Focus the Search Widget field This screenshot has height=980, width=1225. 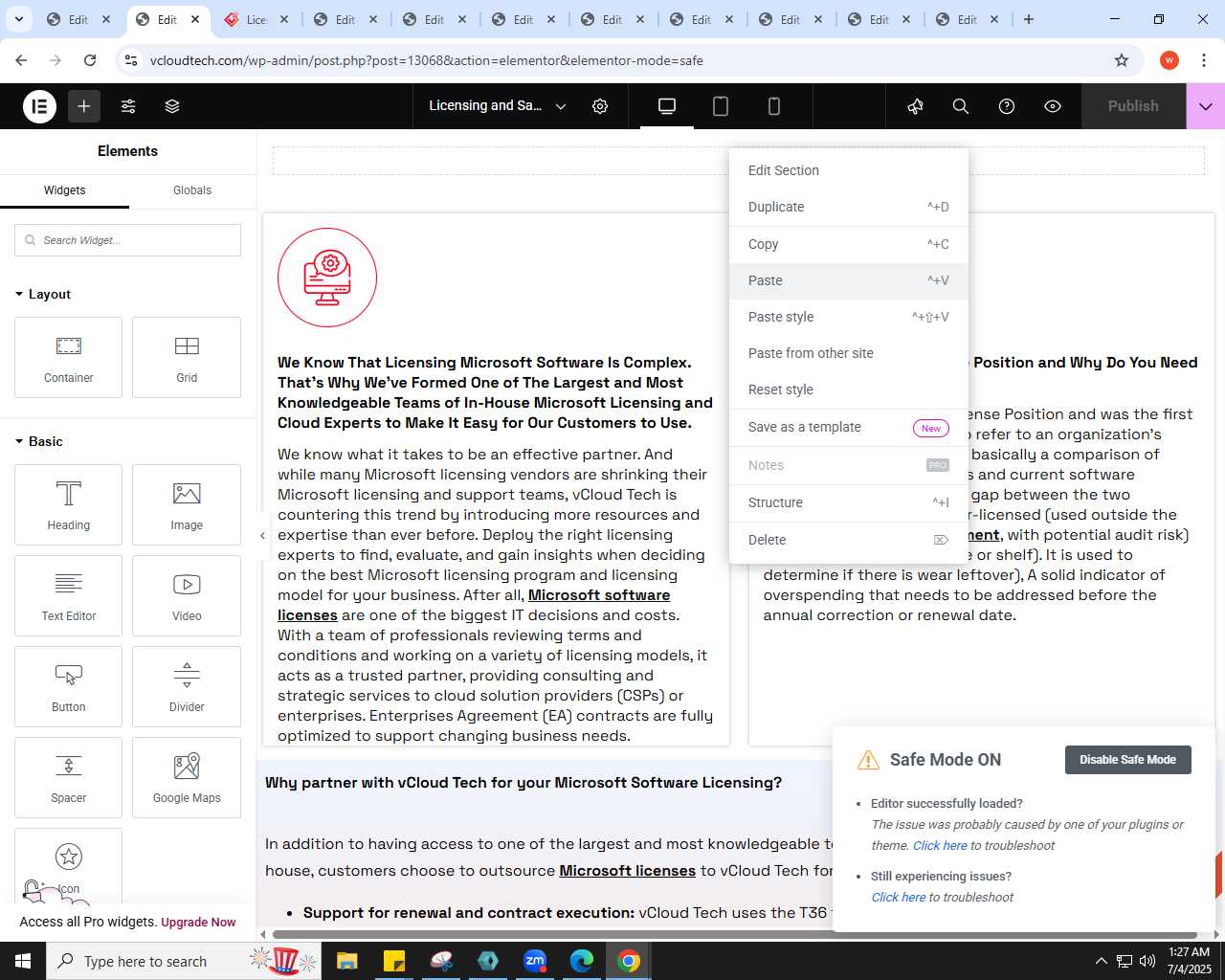coord(127,240)
